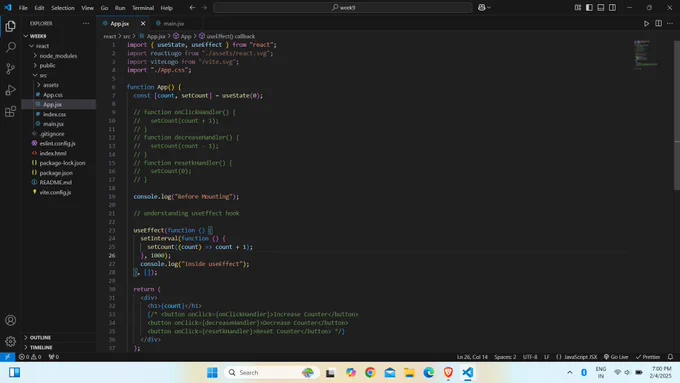Viewport: 680px width, 383px height.
Task: Show hidden system tray icons
Action: (569, 373)
